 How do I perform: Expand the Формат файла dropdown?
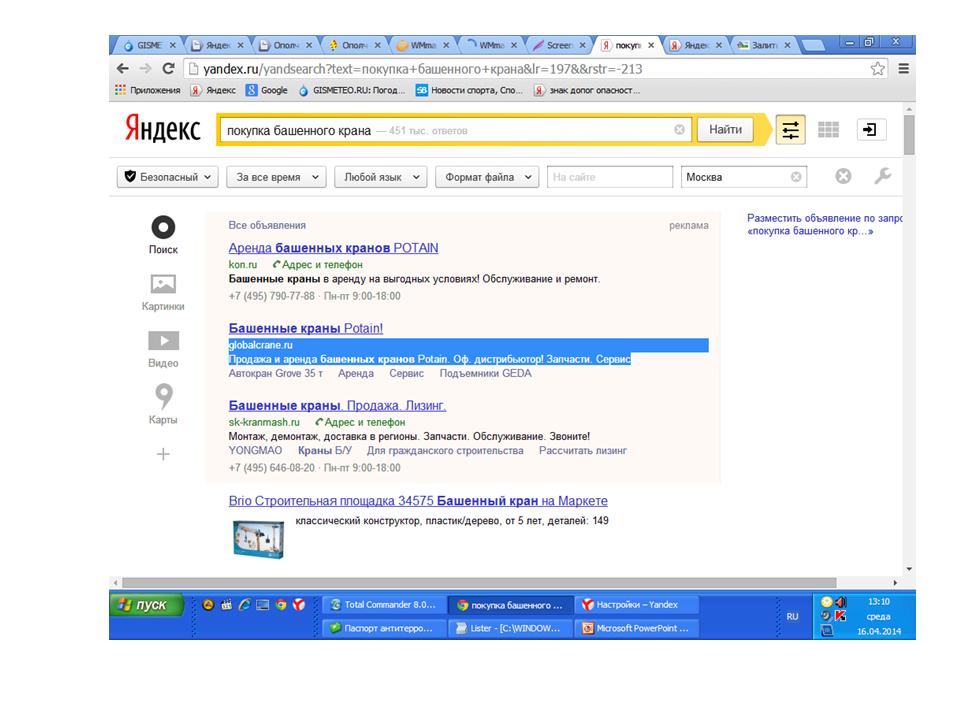coord(487,177)
